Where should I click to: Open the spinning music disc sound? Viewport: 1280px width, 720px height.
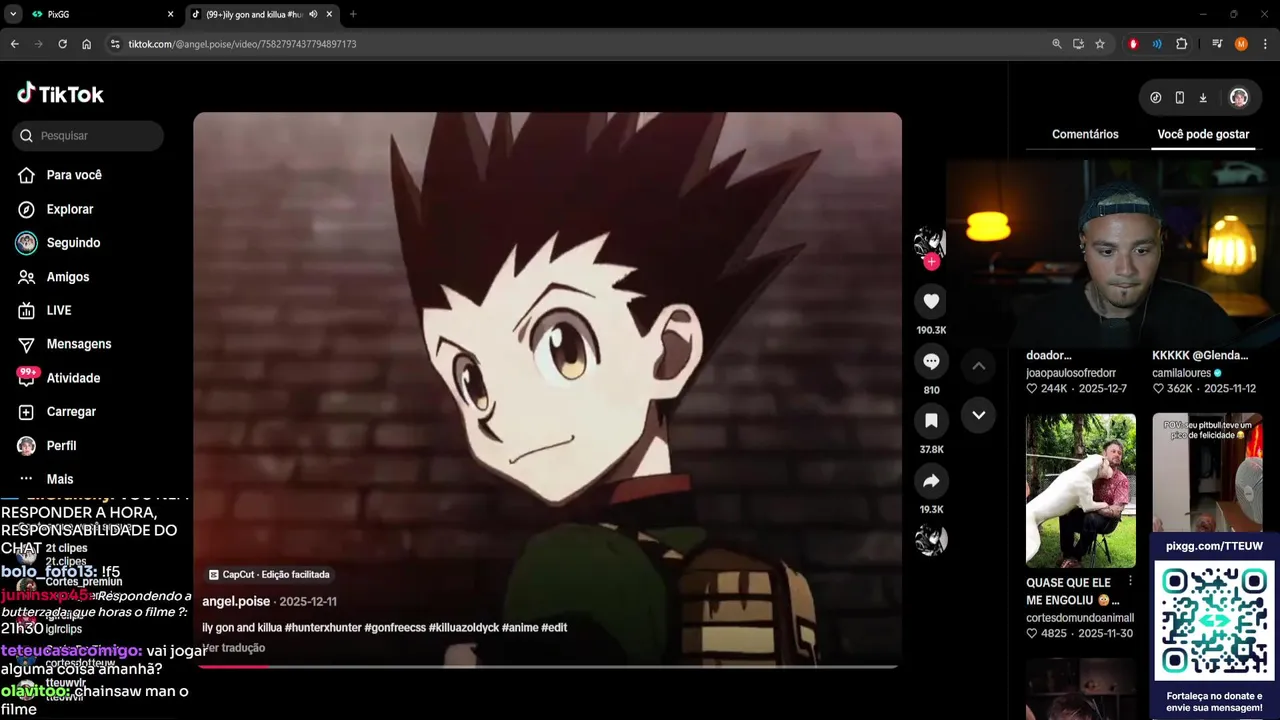[x=931, y=540]
